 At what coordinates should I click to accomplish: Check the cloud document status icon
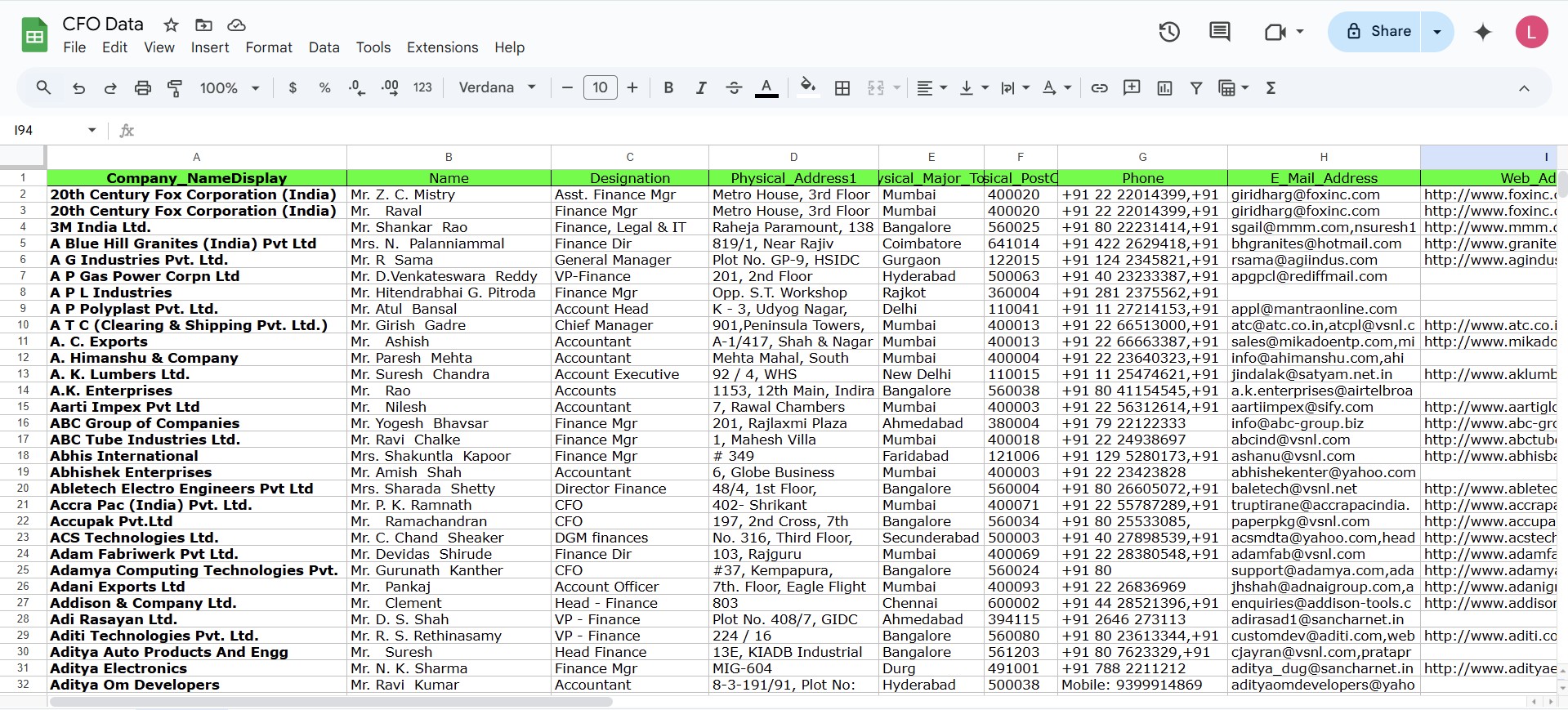236,25
